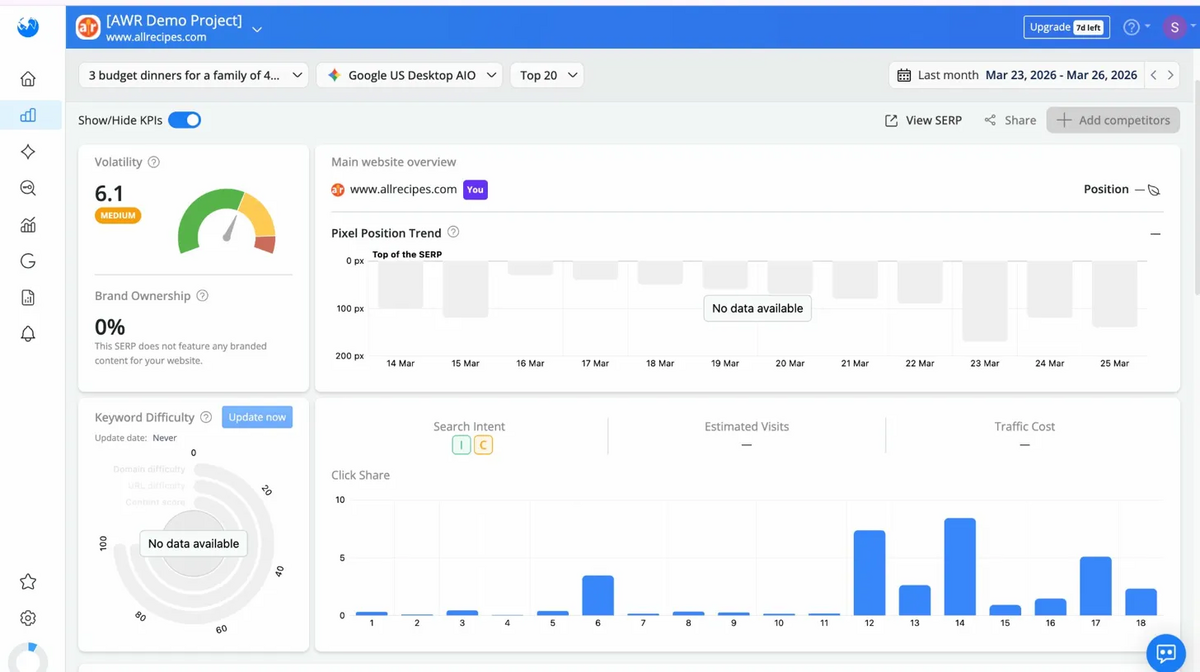The image size is (1200, 672).
Task: Click the Commercial intent C badge
Action: click(483, 445)
